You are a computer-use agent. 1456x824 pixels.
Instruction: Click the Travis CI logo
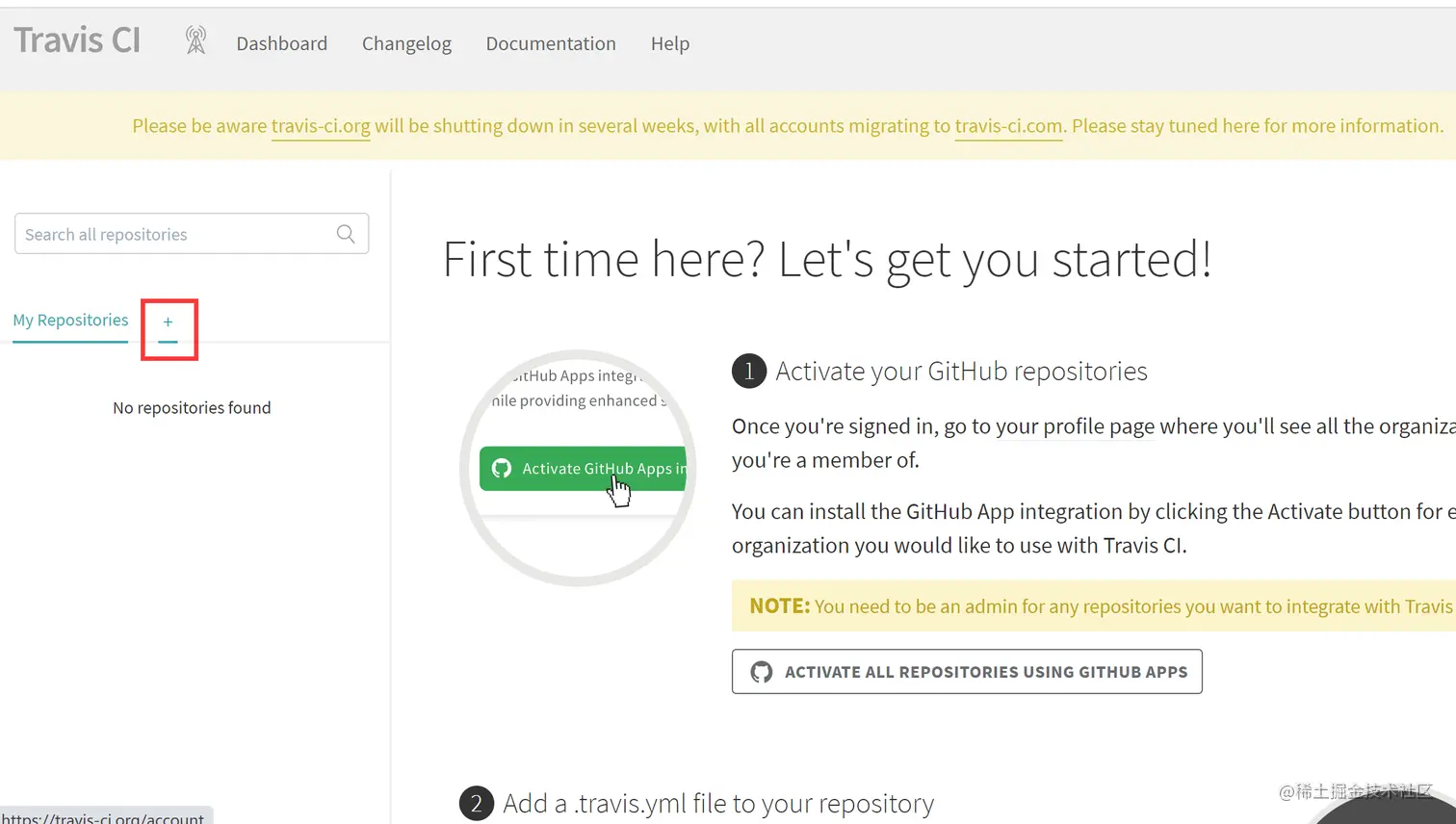77,40
